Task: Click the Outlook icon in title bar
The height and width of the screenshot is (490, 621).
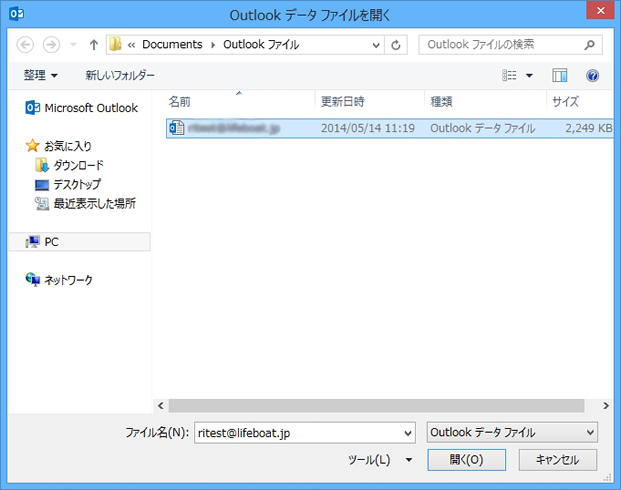Action: click(x=17, y=14)
